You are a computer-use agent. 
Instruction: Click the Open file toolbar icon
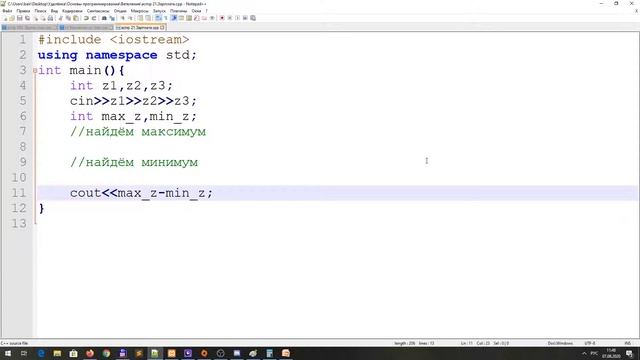12,18
